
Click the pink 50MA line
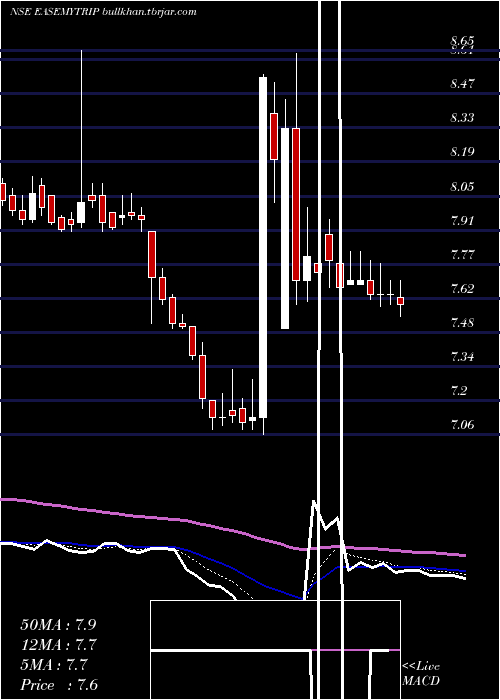click(x=233, y=529)
